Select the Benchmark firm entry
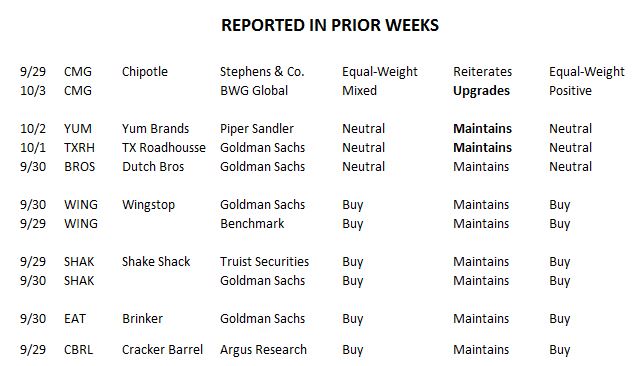The width and height of the screenshot is (640, 366). pos(252,224)
